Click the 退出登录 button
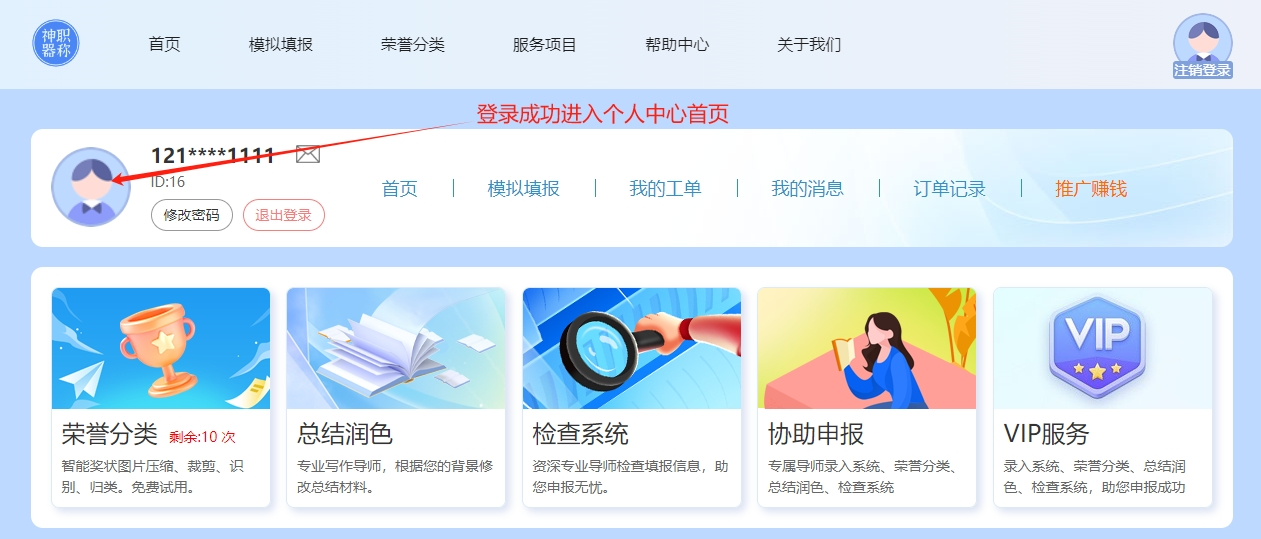 [284, 215]
